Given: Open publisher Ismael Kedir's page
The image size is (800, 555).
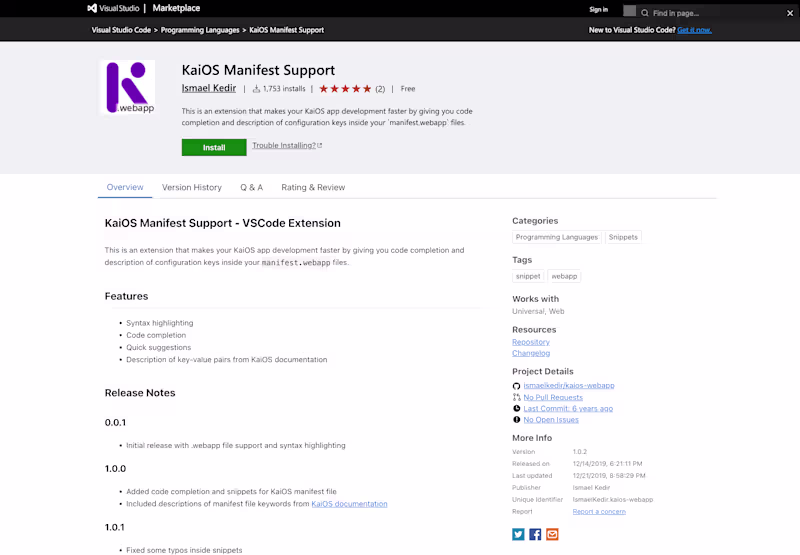Looking at the screenshot, I should point(209,88).
